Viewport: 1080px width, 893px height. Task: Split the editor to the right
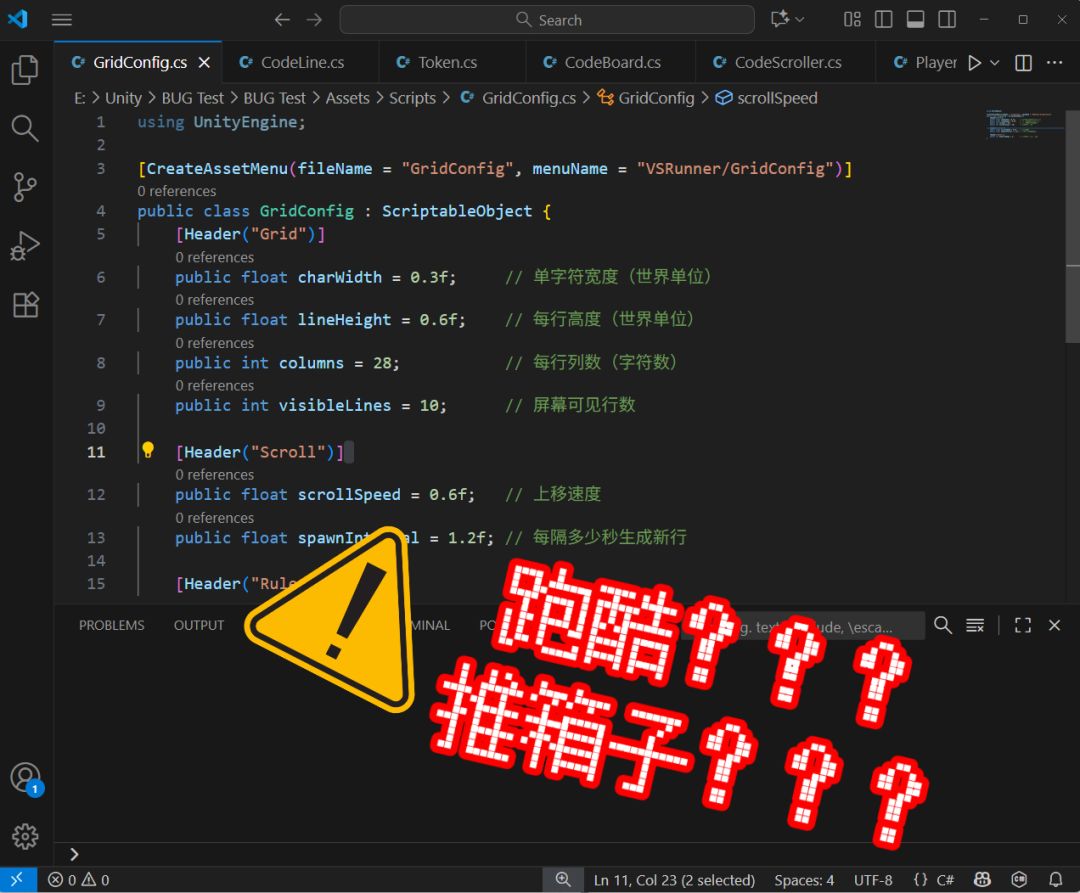pyautogui.click(x=1024, y=63)
